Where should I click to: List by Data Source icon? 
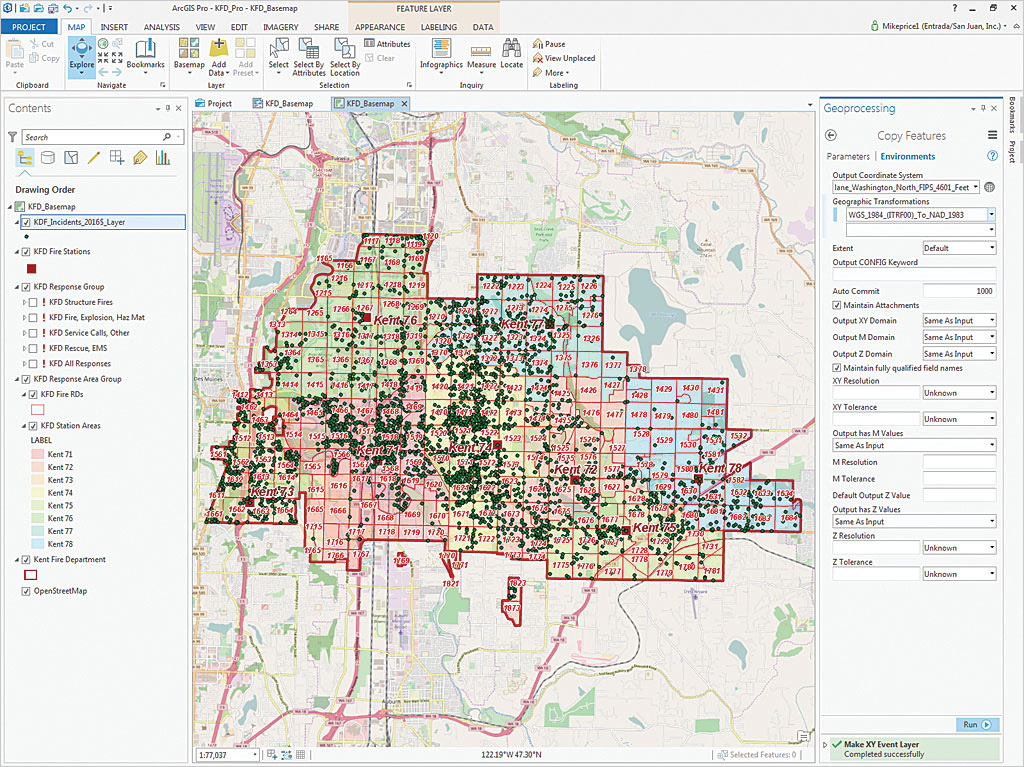click(x=48, y=157)
